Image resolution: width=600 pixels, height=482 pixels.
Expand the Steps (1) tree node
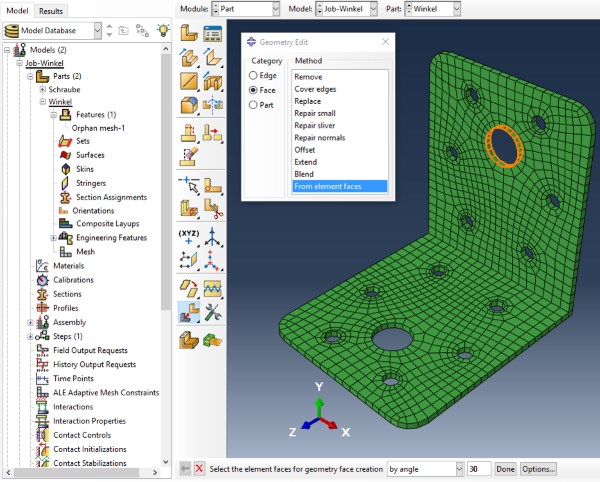pos(30,337)
